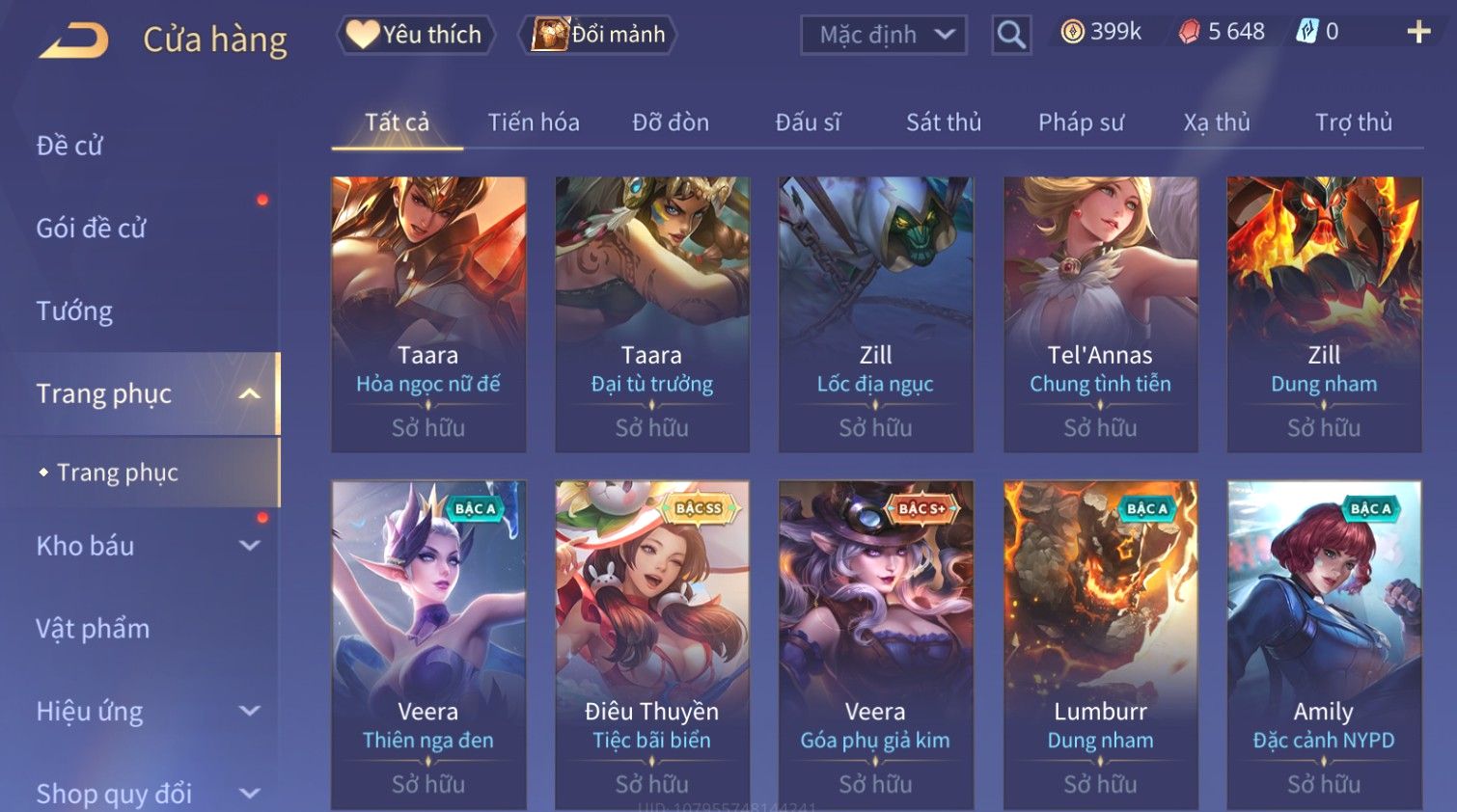Image resolution: width=1457 pixels, height=812 pixels.
Task: Open Yêu thích favorites heart button
Action: point(415,35)
